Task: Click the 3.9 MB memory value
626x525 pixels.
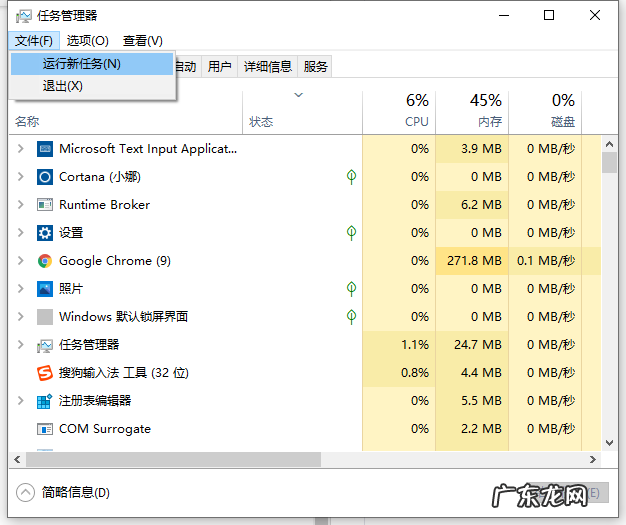Action: click(481, 149)
